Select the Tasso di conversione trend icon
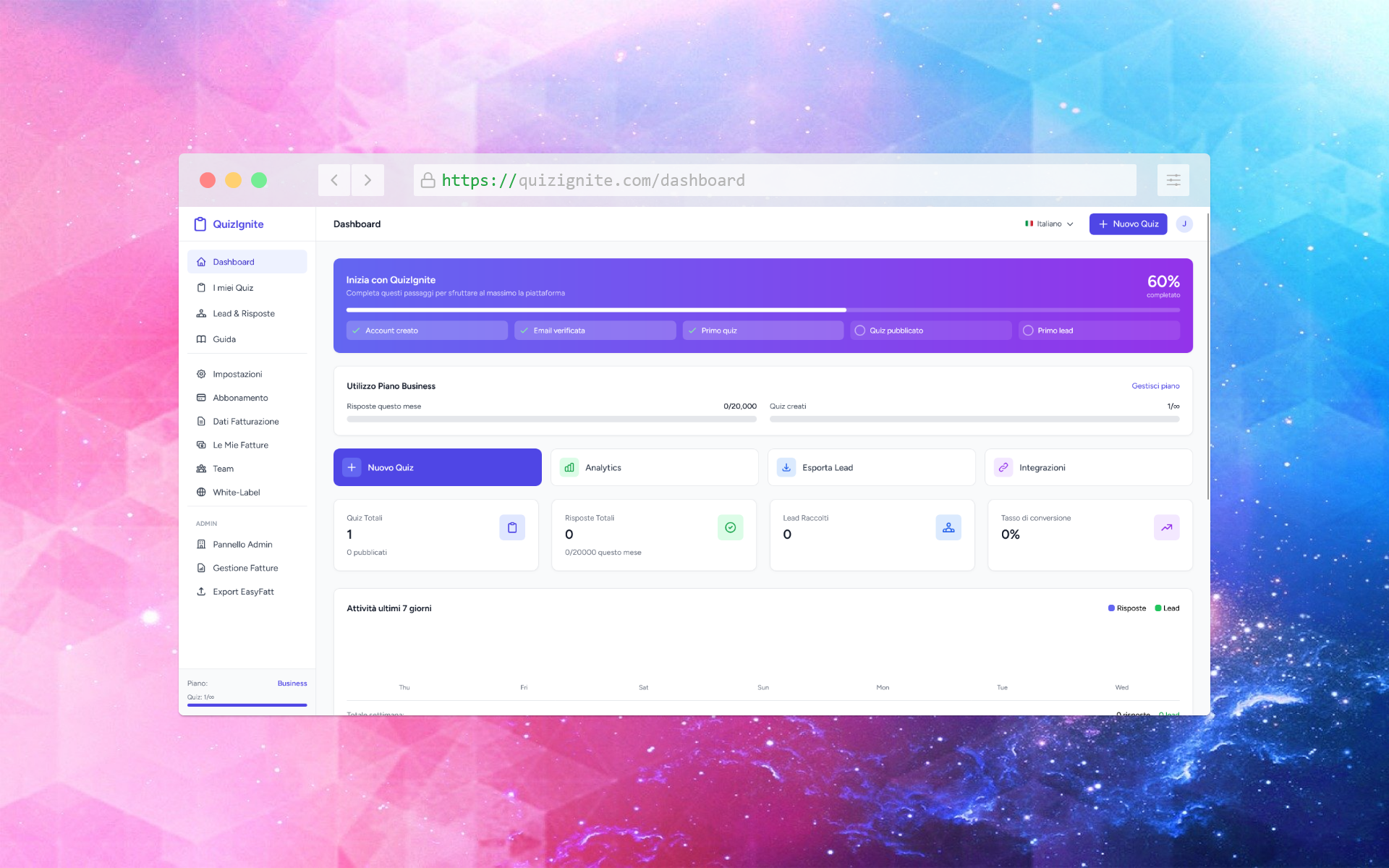This screenshot has width=1389, height=868. tap(1166, 527)
